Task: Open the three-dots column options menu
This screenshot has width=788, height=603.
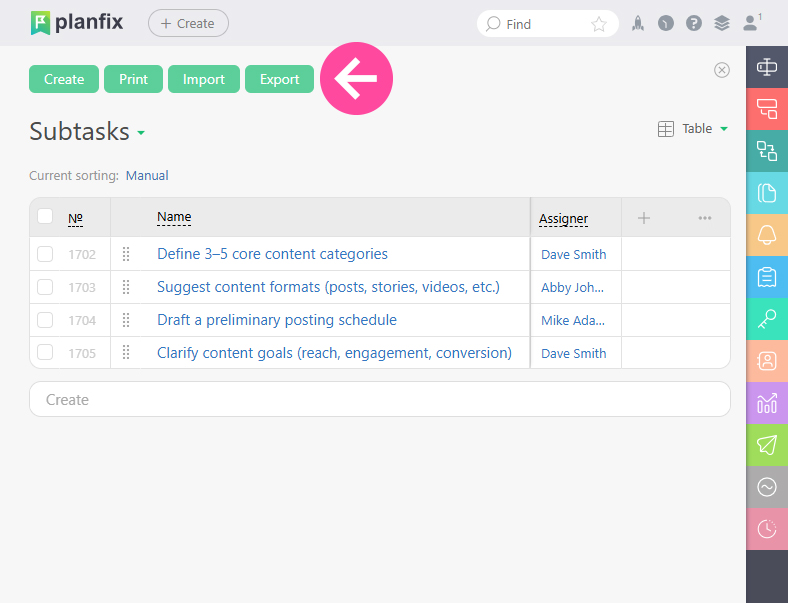Action: pyautogui.click(x=705, y=218)
